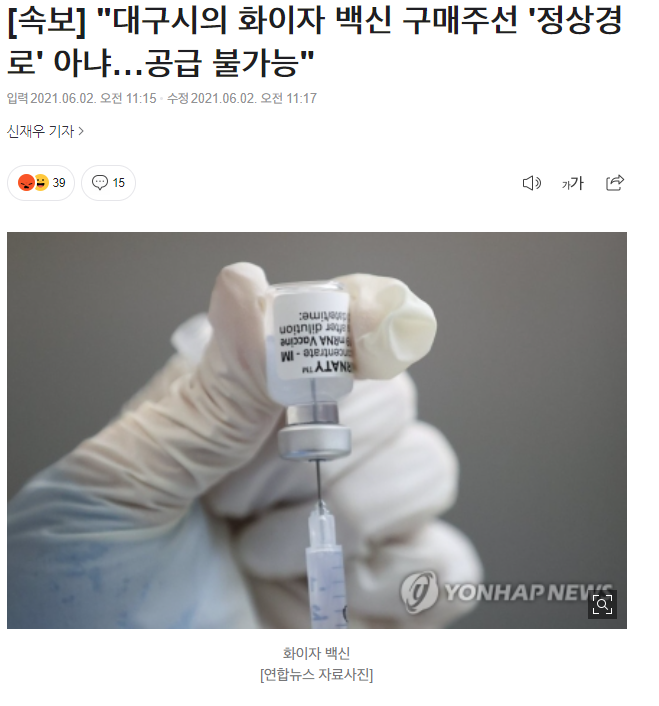Expand the chevron beside 신재우 기자

pyautogui.click(x=81, y=131)
